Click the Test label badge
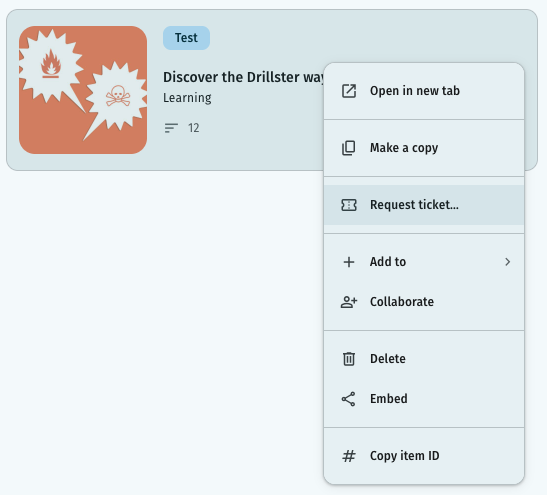547x495 pixels. [186, 38]
